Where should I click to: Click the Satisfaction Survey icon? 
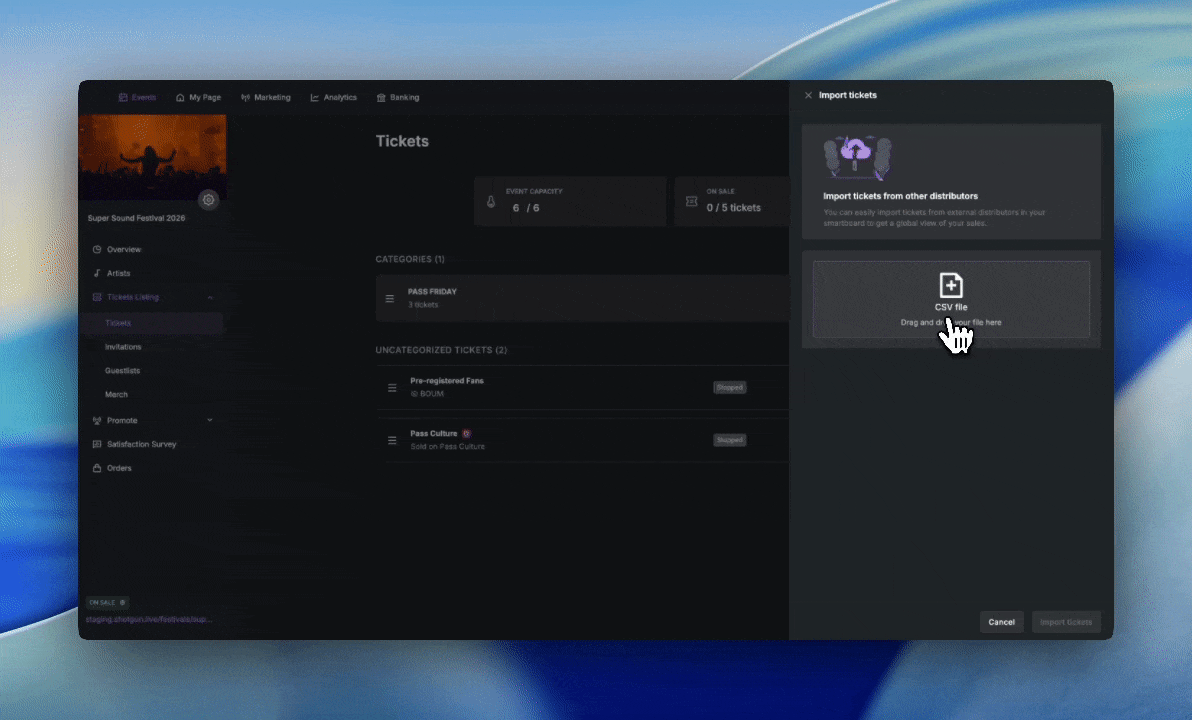tap(97, 444)
